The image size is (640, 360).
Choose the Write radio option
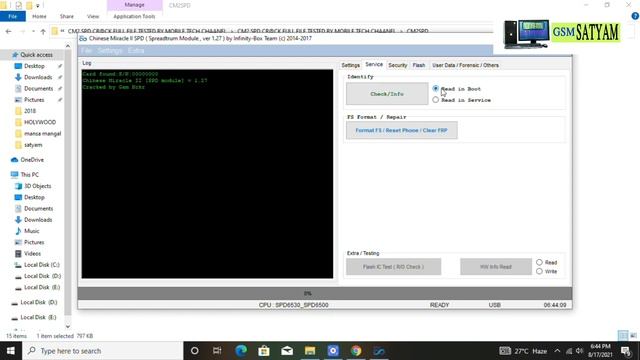click(540, 271)
